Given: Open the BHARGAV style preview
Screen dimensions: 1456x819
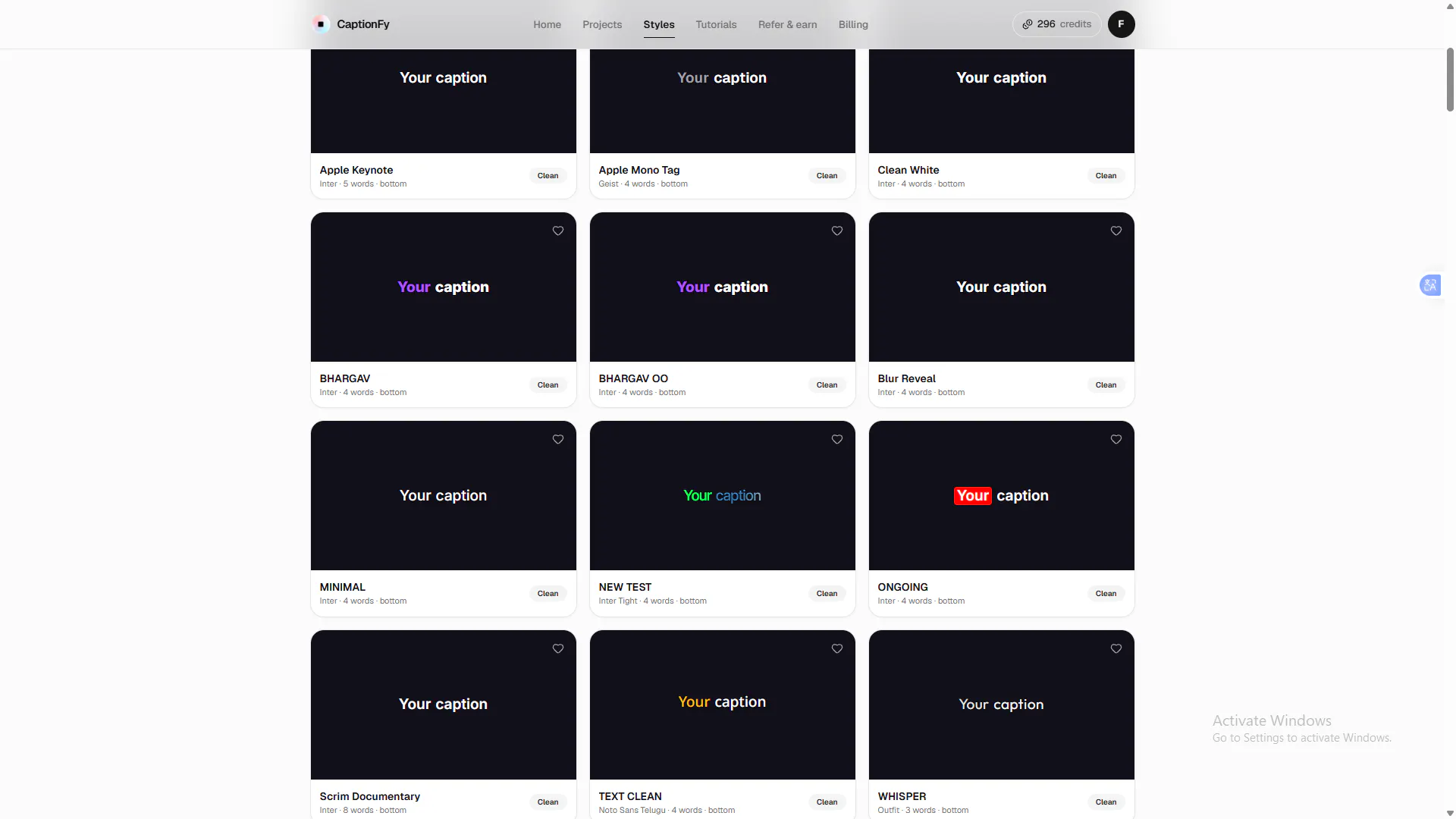Looking at the screenshot, I should click(444, 287).
